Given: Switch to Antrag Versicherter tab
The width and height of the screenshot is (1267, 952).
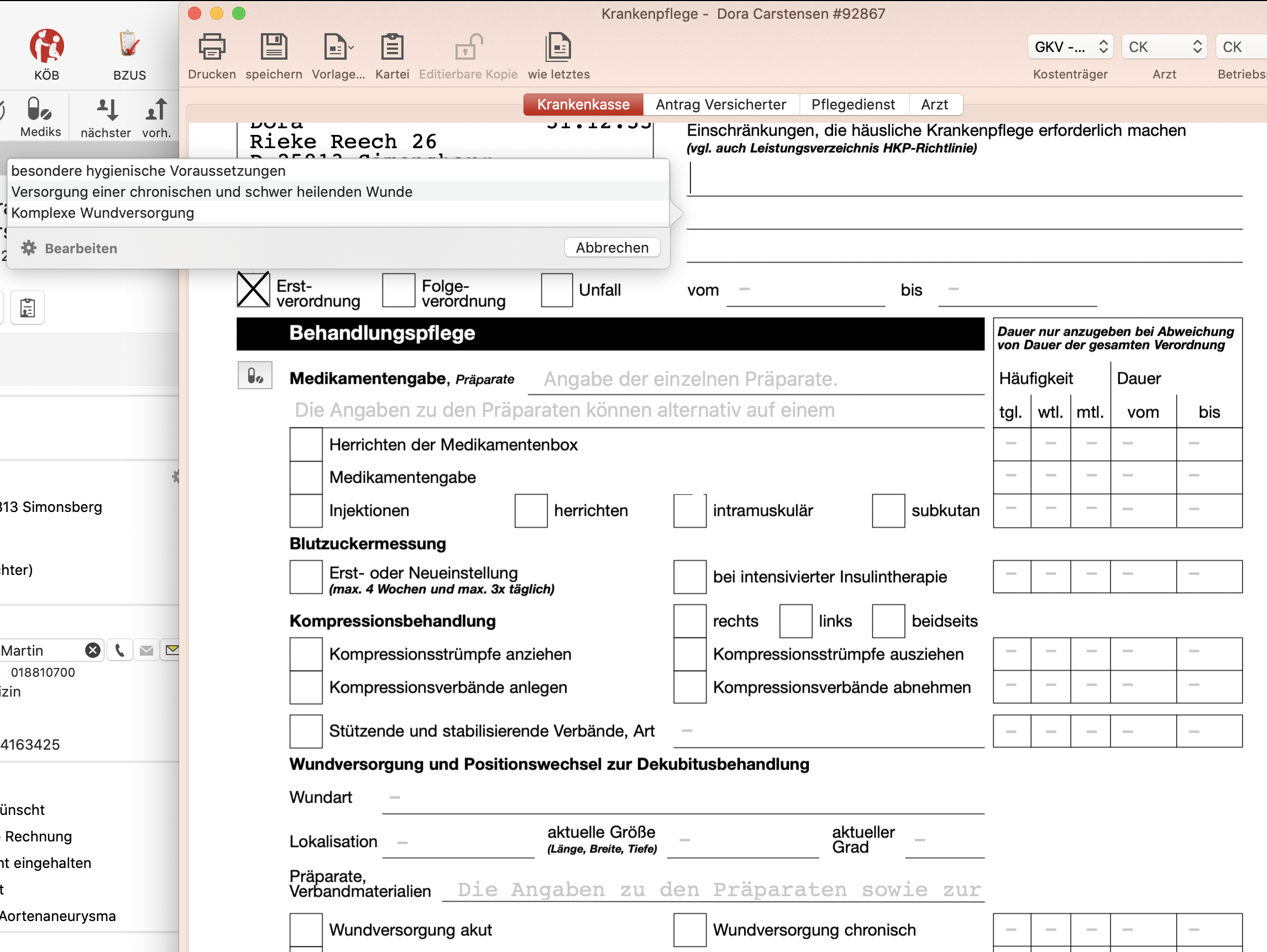Looking at the screenshot, I should click(720, 104).
